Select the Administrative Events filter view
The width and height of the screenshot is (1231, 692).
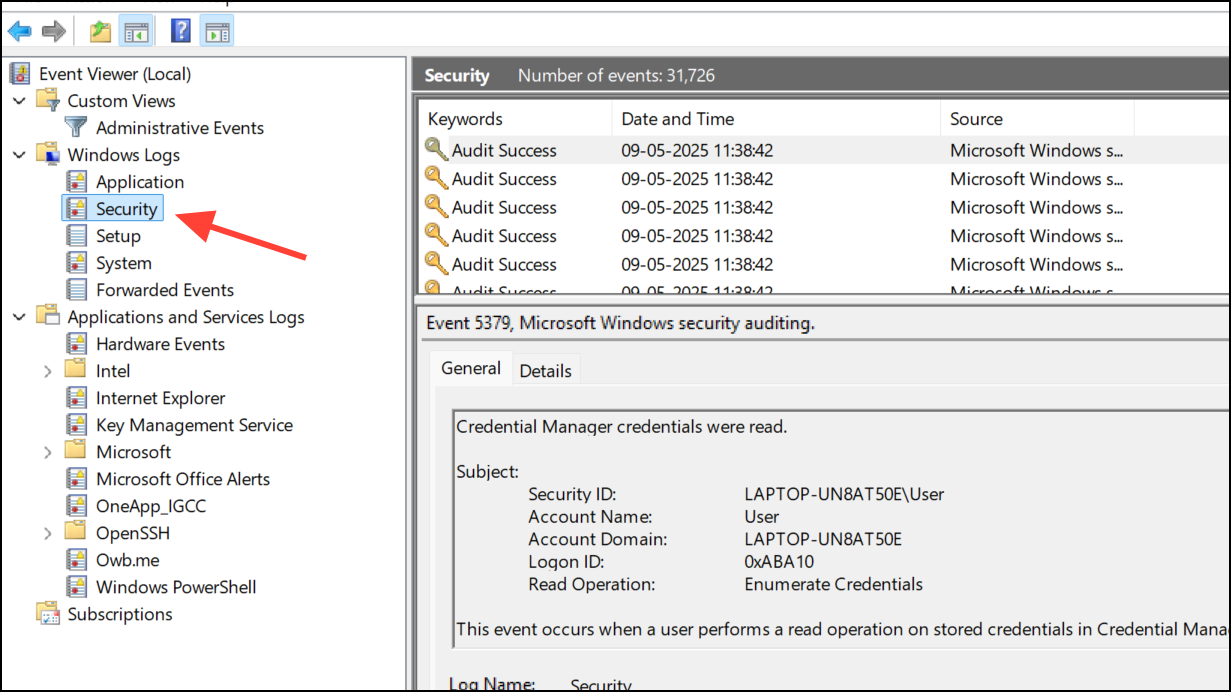180,128
